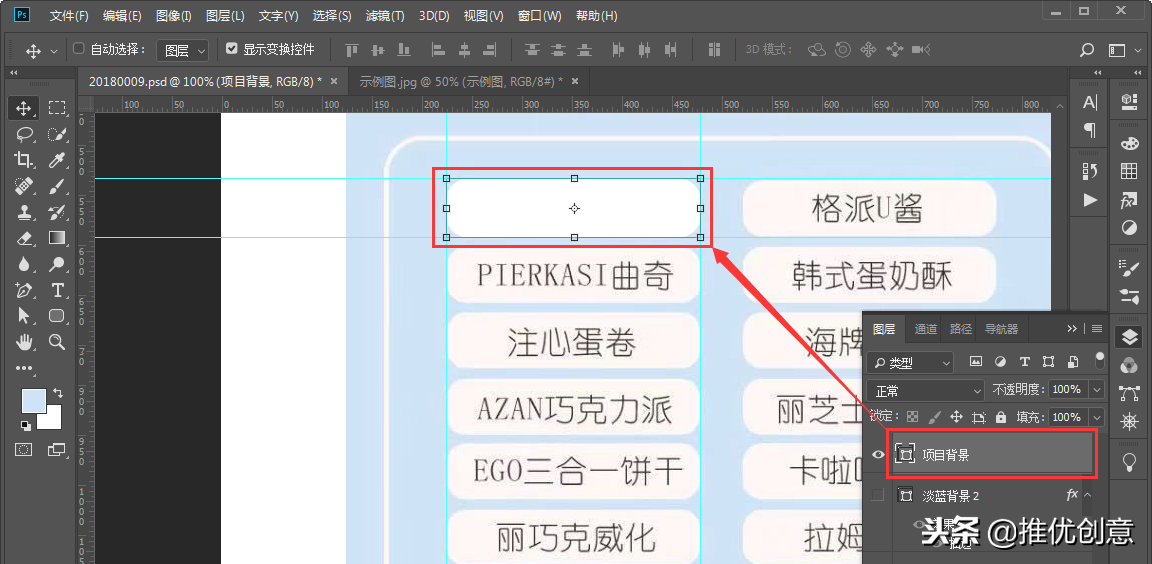Toggle the layer filter on/off switch
This screenshot has height=564, width=1152.
click(1100, 359)
